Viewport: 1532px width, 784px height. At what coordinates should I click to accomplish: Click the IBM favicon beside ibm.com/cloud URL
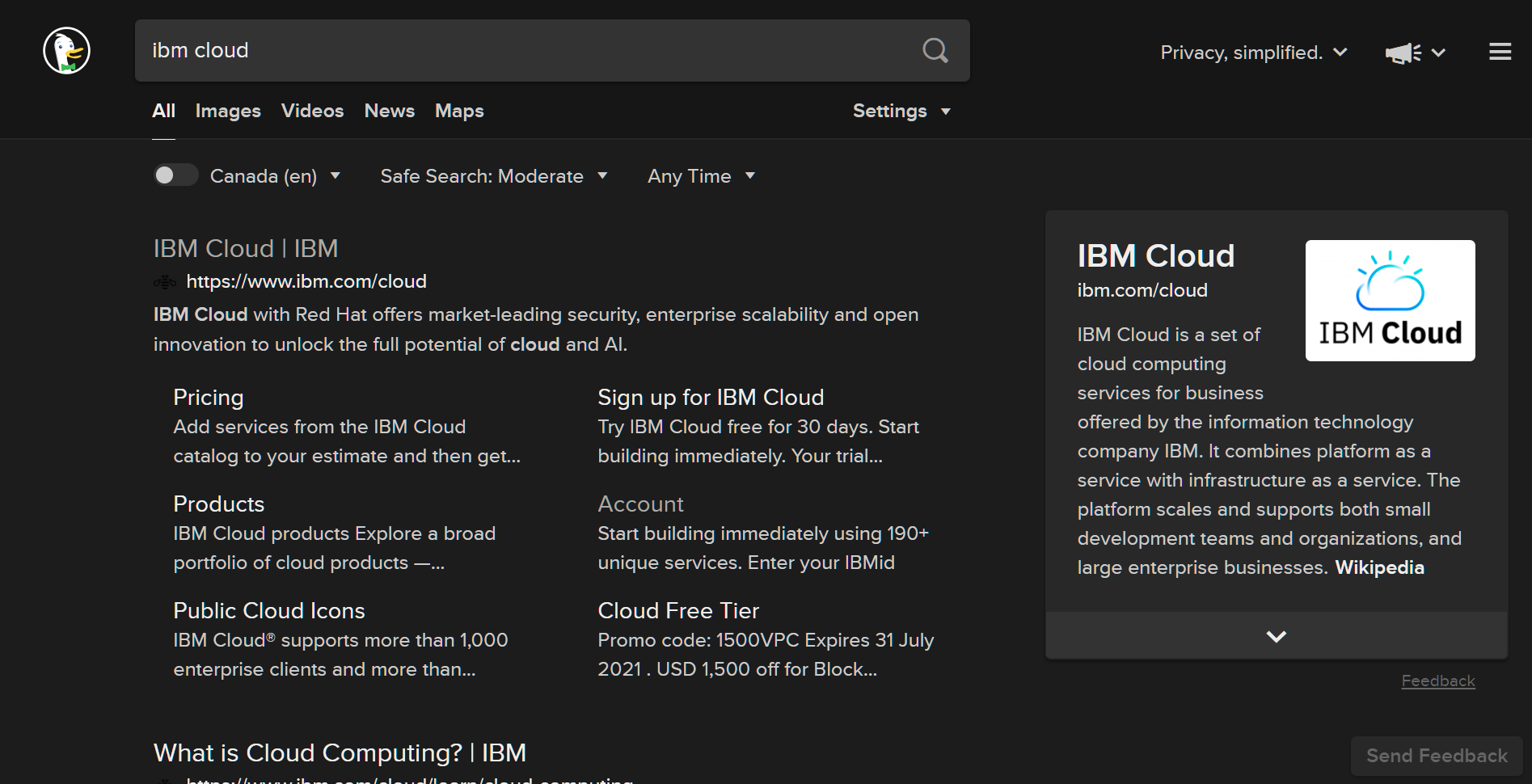tap(165, 281)
